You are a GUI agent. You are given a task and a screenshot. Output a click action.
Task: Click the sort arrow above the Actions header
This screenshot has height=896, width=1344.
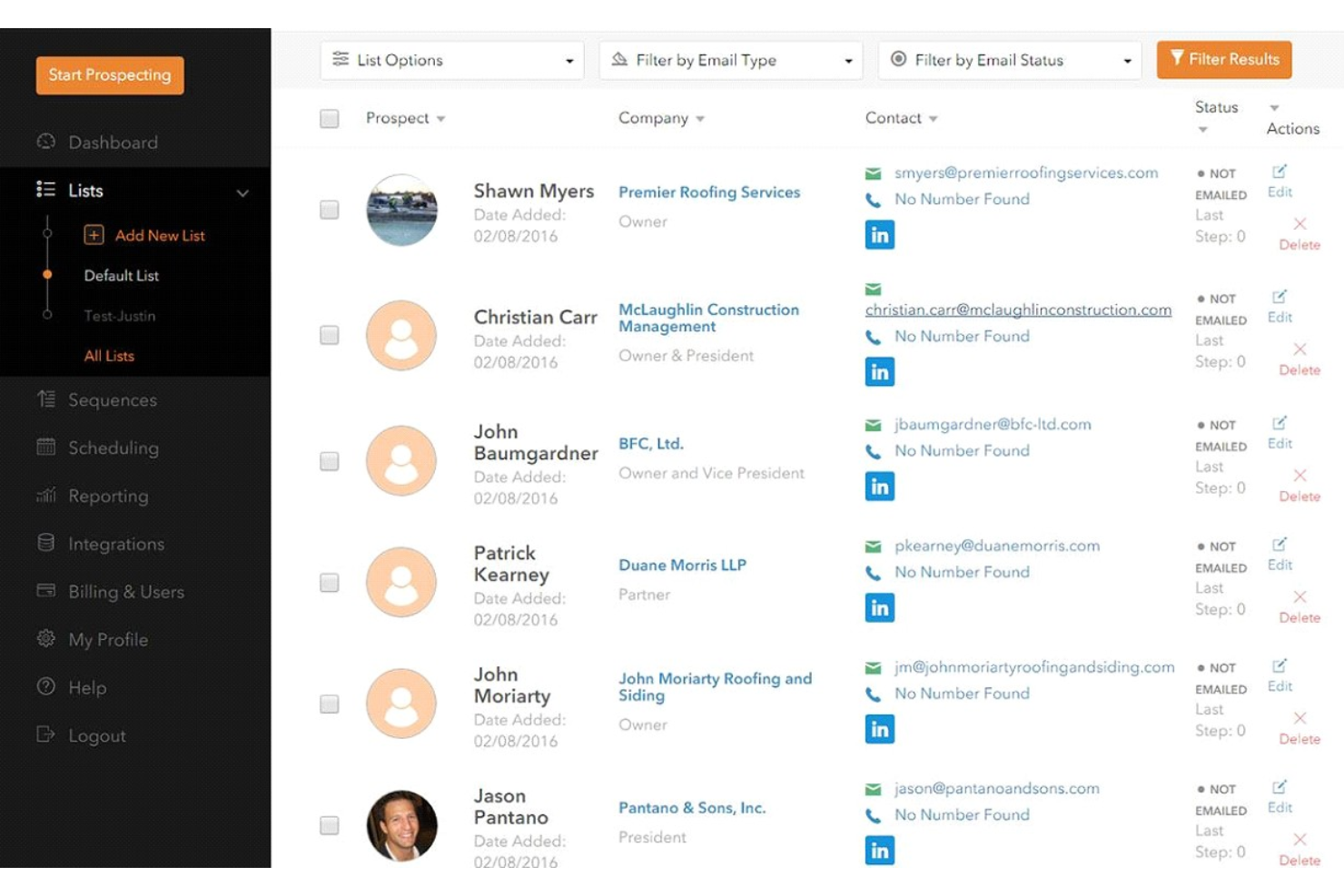[1274, 108]
